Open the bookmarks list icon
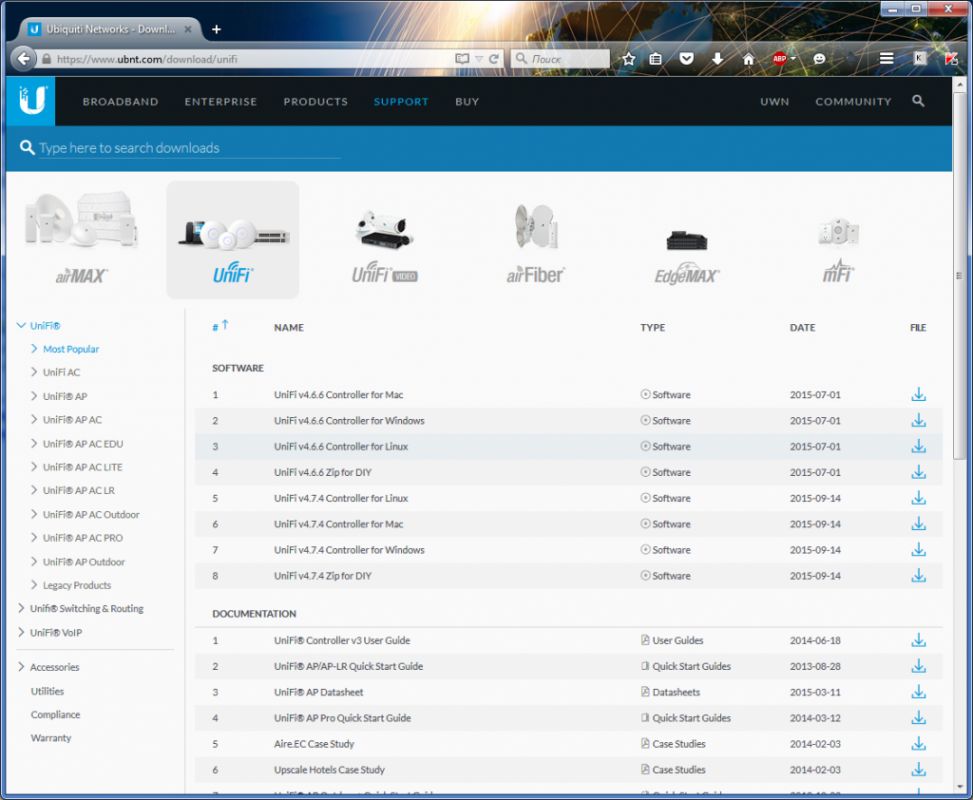This screenshot has width=973, height=800. 655,59
